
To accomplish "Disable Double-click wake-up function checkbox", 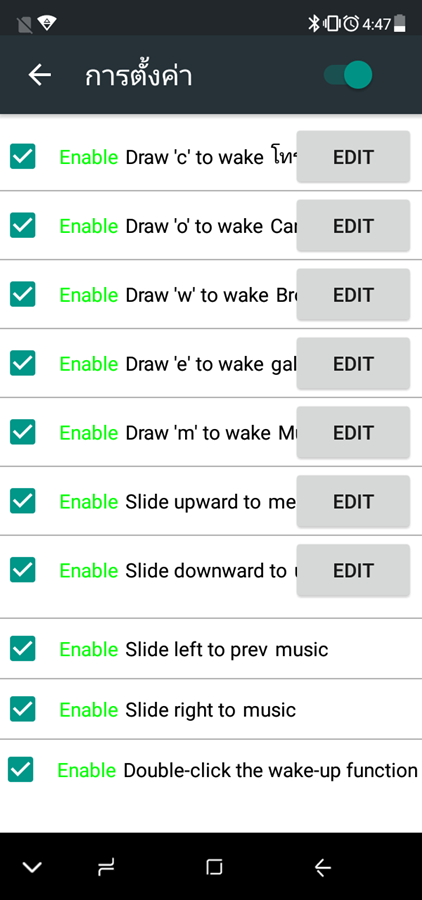I will (x=21, y=769).
